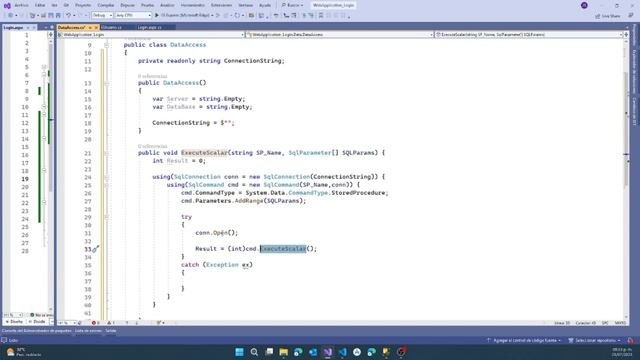Click the notifications bell in status bar
Image resolution: width=640 pixels, height=360 pixels.
point(631,340)
